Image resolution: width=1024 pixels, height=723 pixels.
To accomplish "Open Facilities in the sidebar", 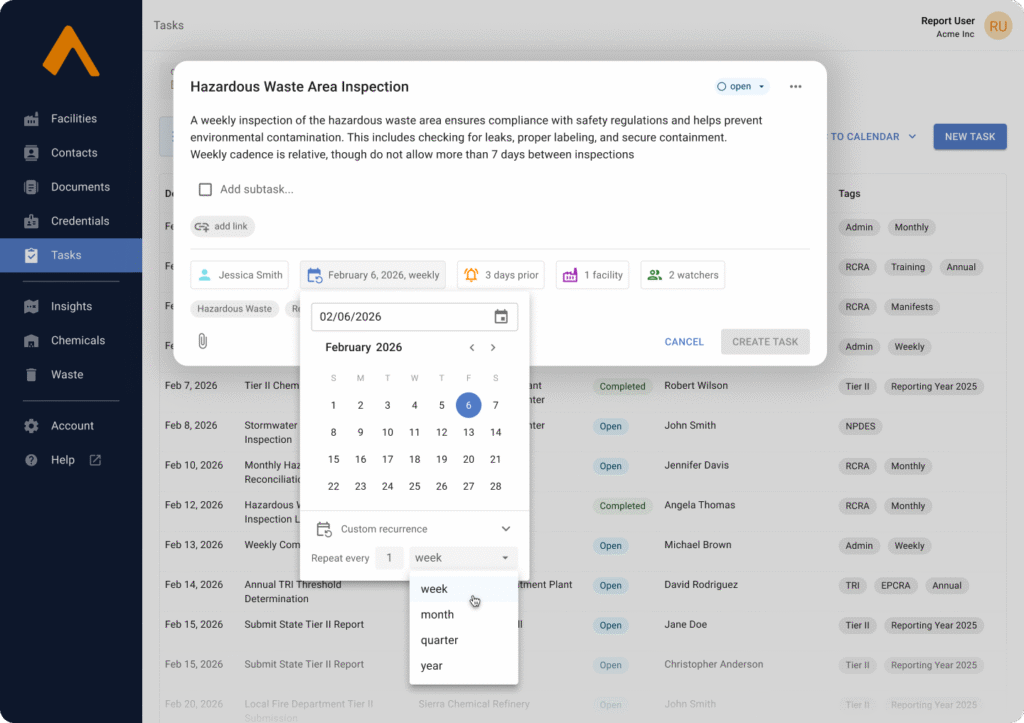I will click(x=73, y=119).
